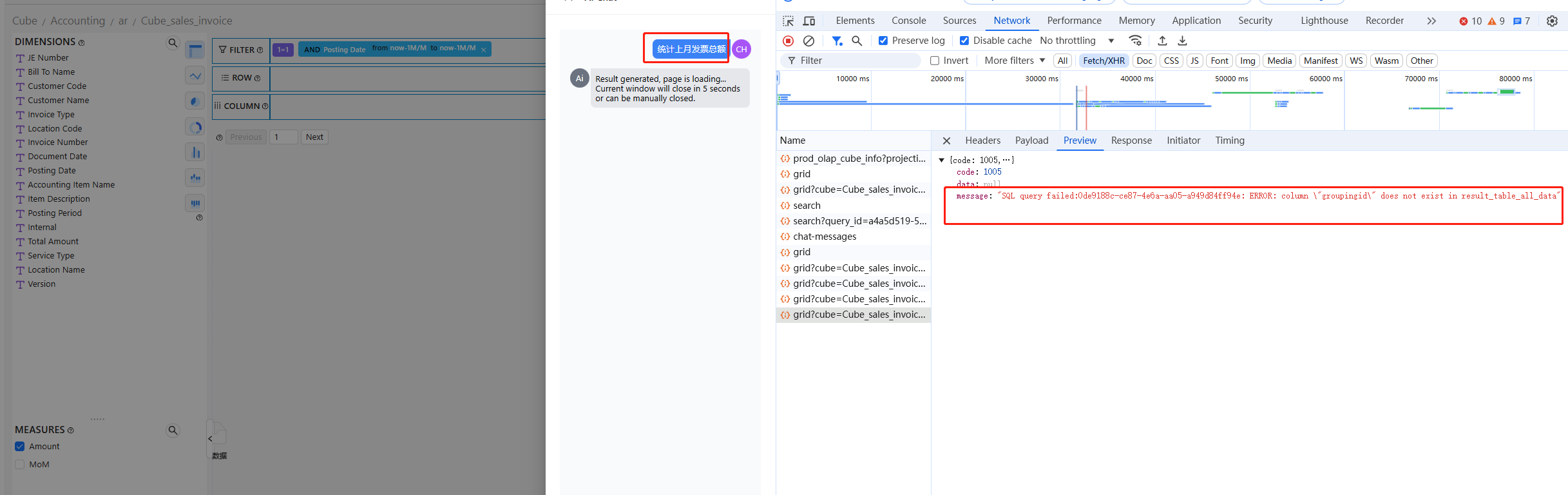Select the pie chart type icon
The height and width of the screenshot is (495, 1568).
[x=195, y=101]
